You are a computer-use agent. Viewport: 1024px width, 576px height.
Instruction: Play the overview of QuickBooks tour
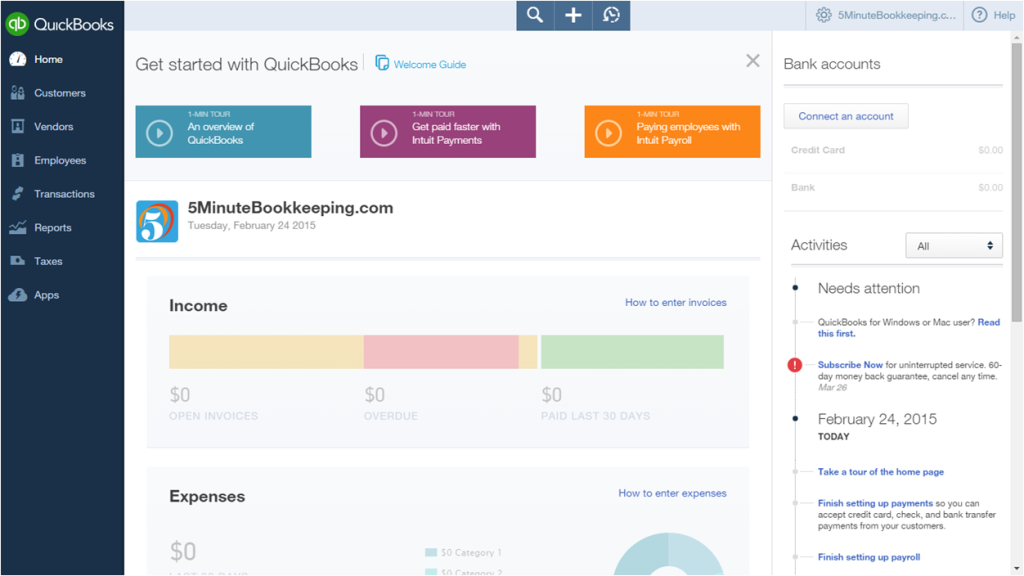(159, 133)
